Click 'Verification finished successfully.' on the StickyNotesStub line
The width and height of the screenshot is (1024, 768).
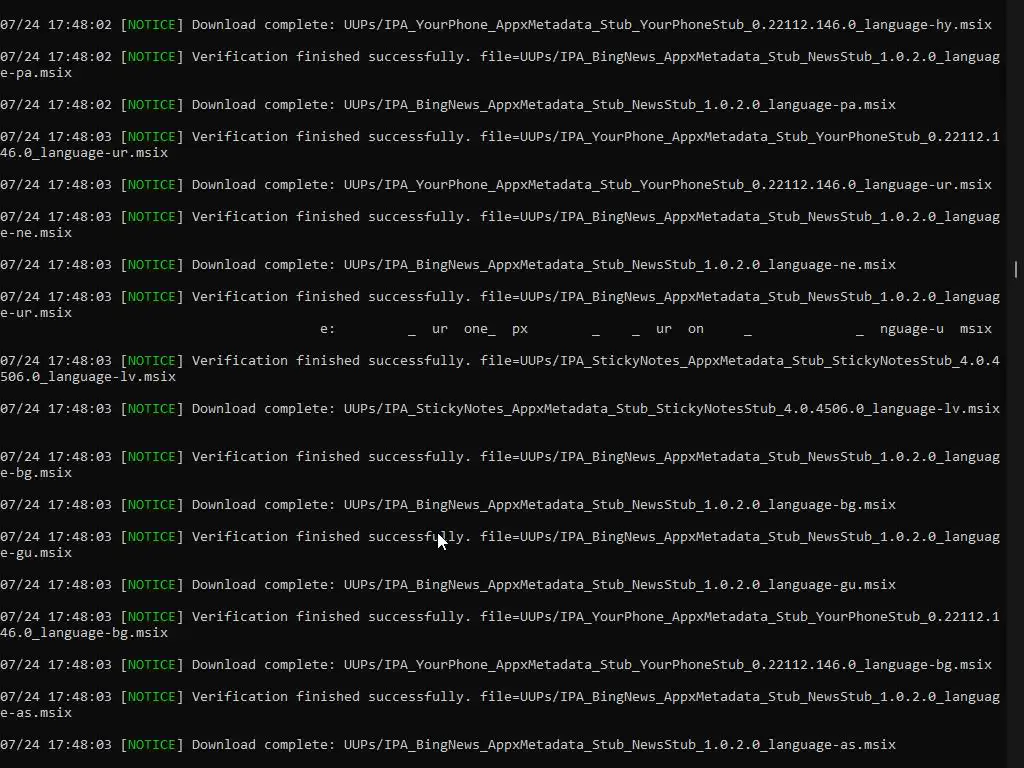331,360
